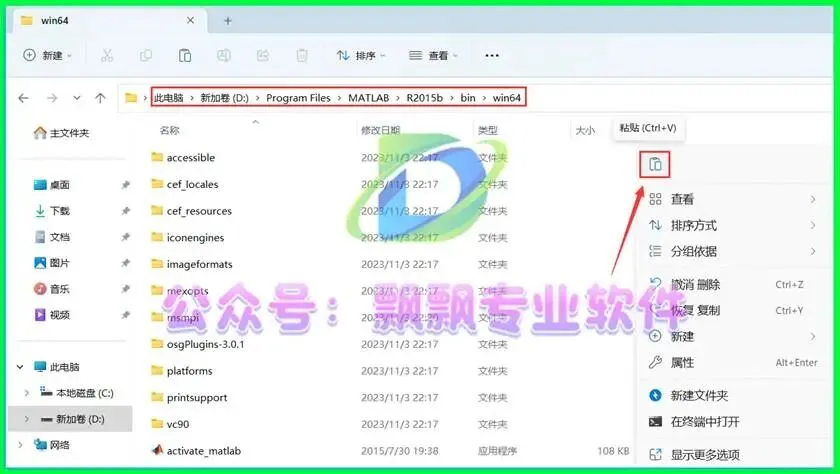840x474 pixels.
Task: Close the win64 tab
Action: pos(190,20)
